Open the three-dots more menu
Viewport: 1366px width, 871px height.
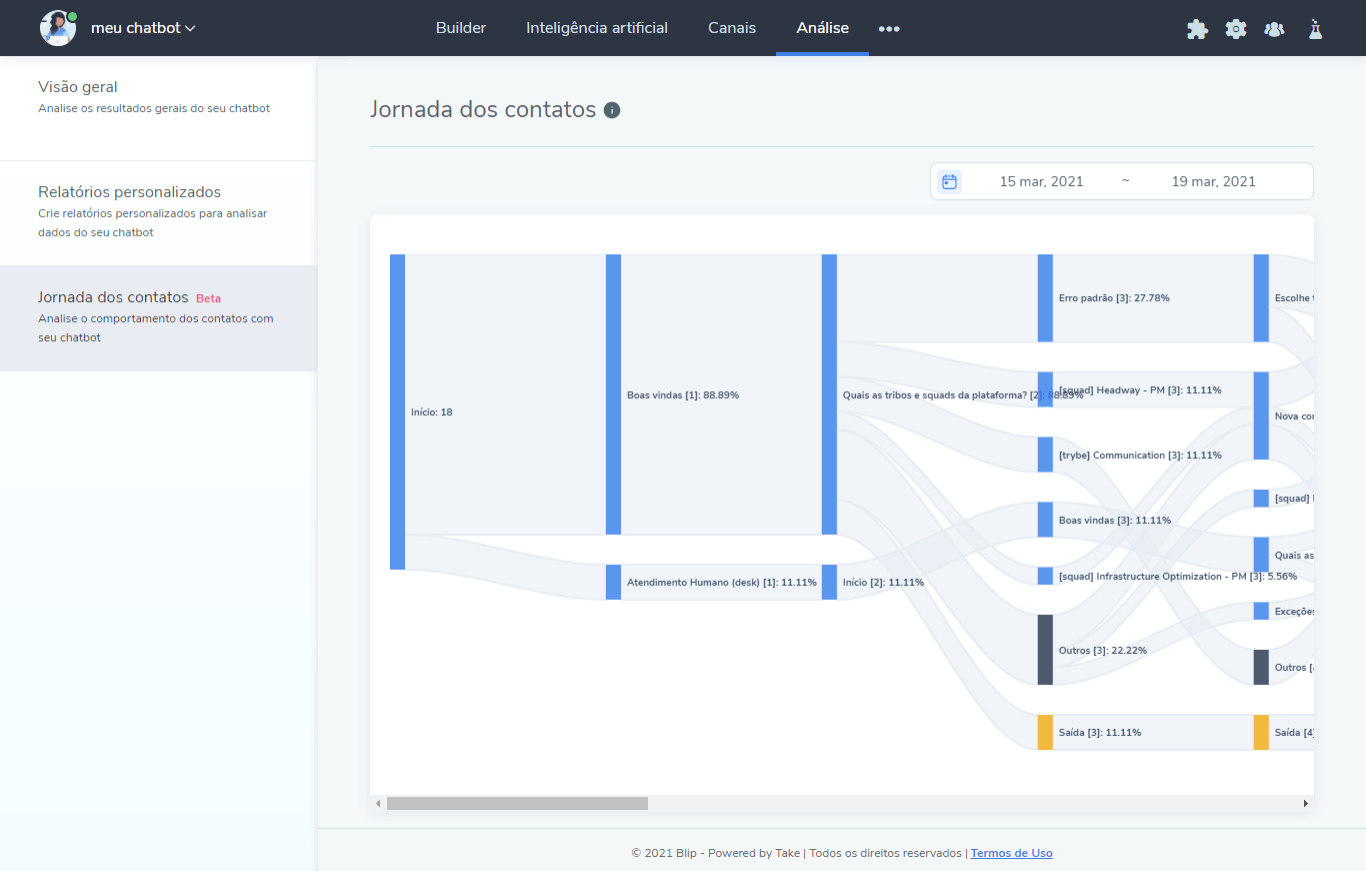[x=889, y=29]
